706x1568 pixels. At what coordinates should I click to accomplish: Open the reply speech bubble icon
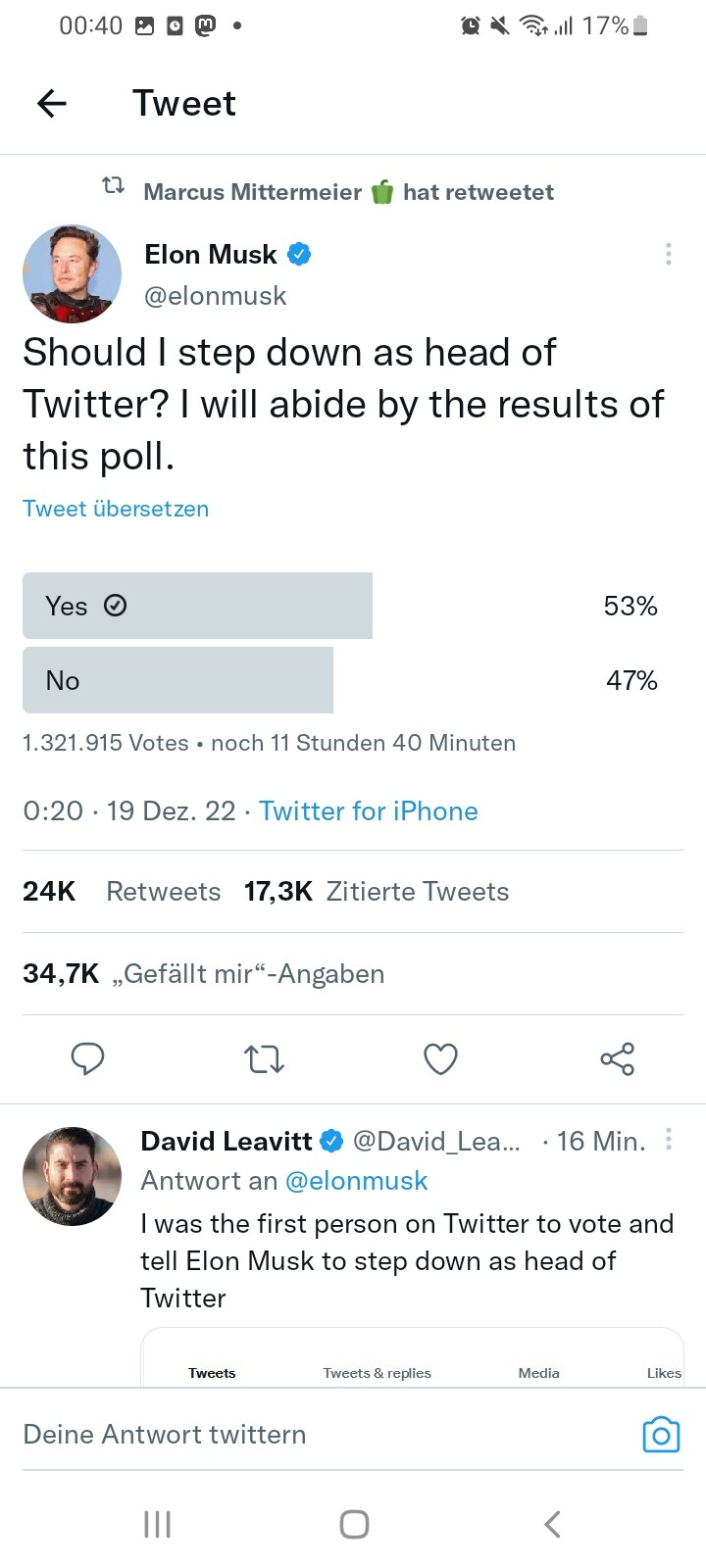87,1058
